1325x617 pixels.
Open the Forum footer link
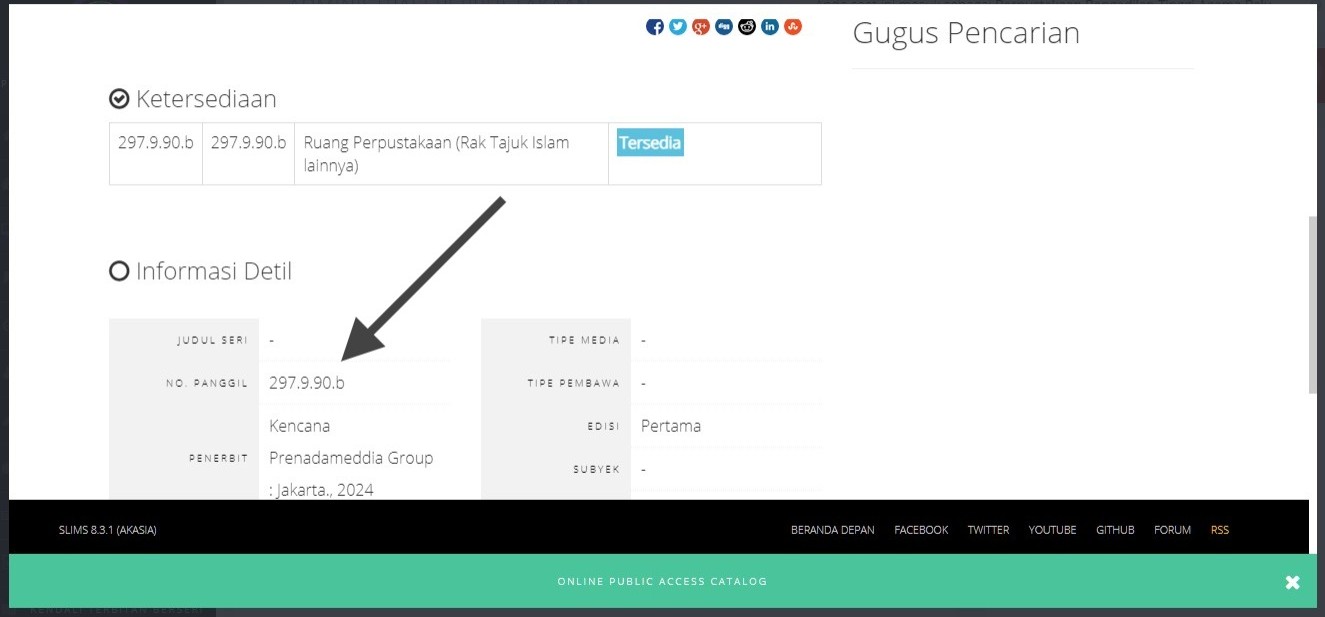pos(1172,530)
